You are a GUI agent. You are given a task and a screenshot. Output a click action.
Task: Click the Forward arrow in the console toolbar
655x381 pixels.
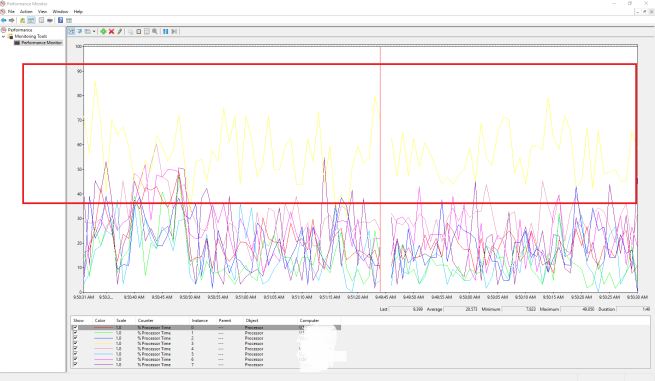pos(12,20)
